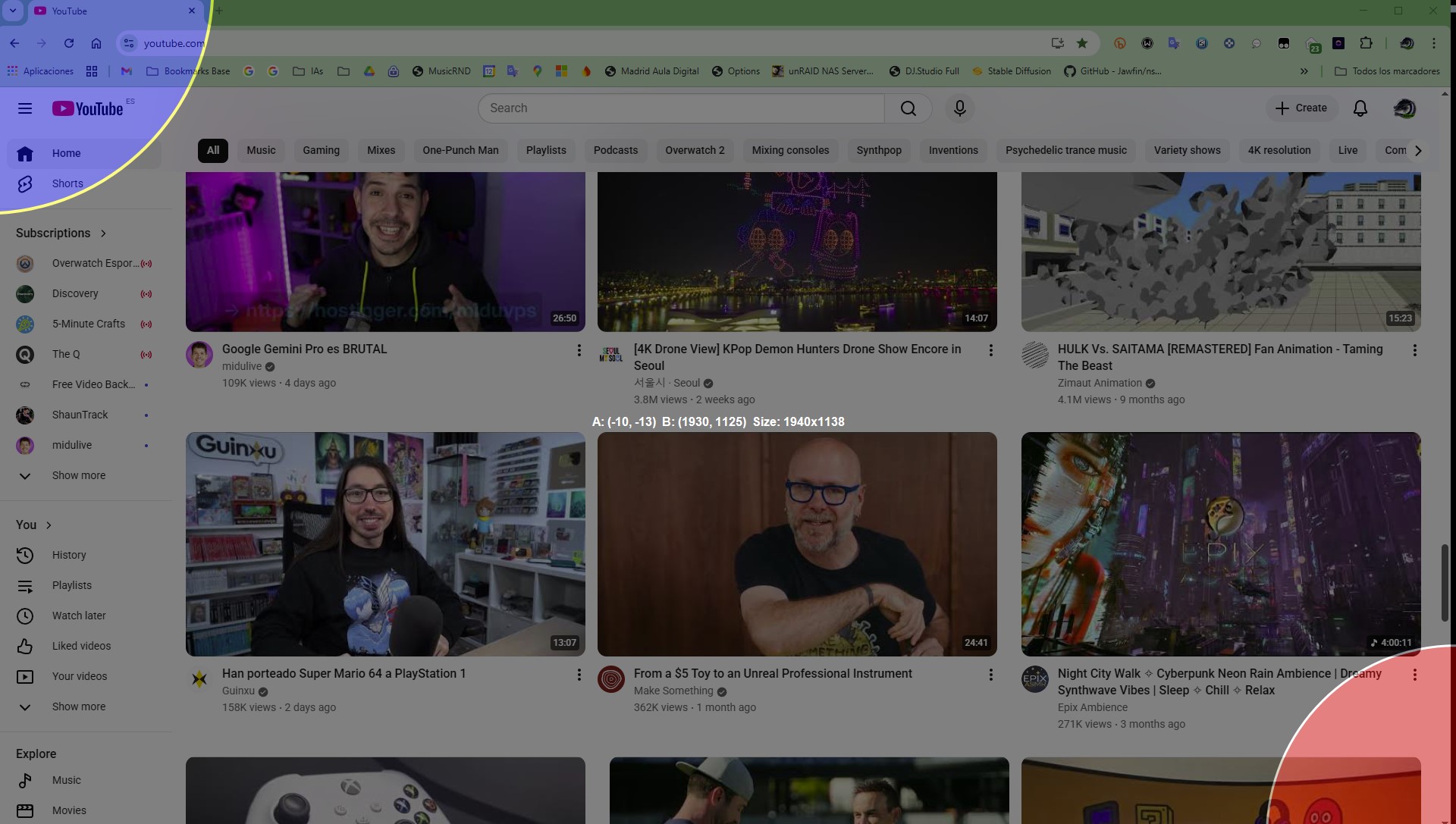Open the Guinxu Super Mario 64 thumbnail

click(x=385, y=544)
